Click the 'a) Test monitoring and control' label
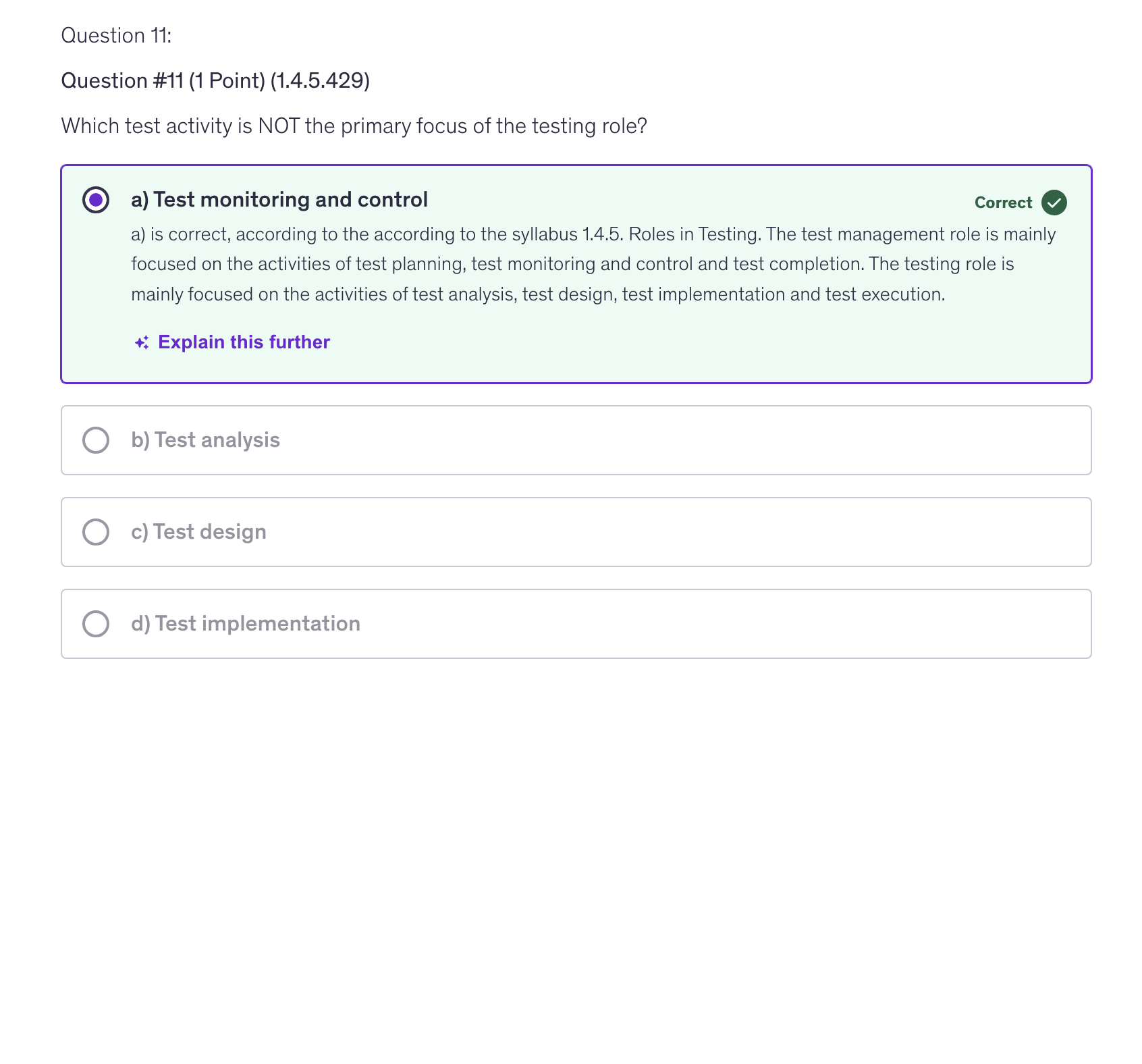Image resolution: width=1142 pixels, height=1064 pixels. [279, 200]
